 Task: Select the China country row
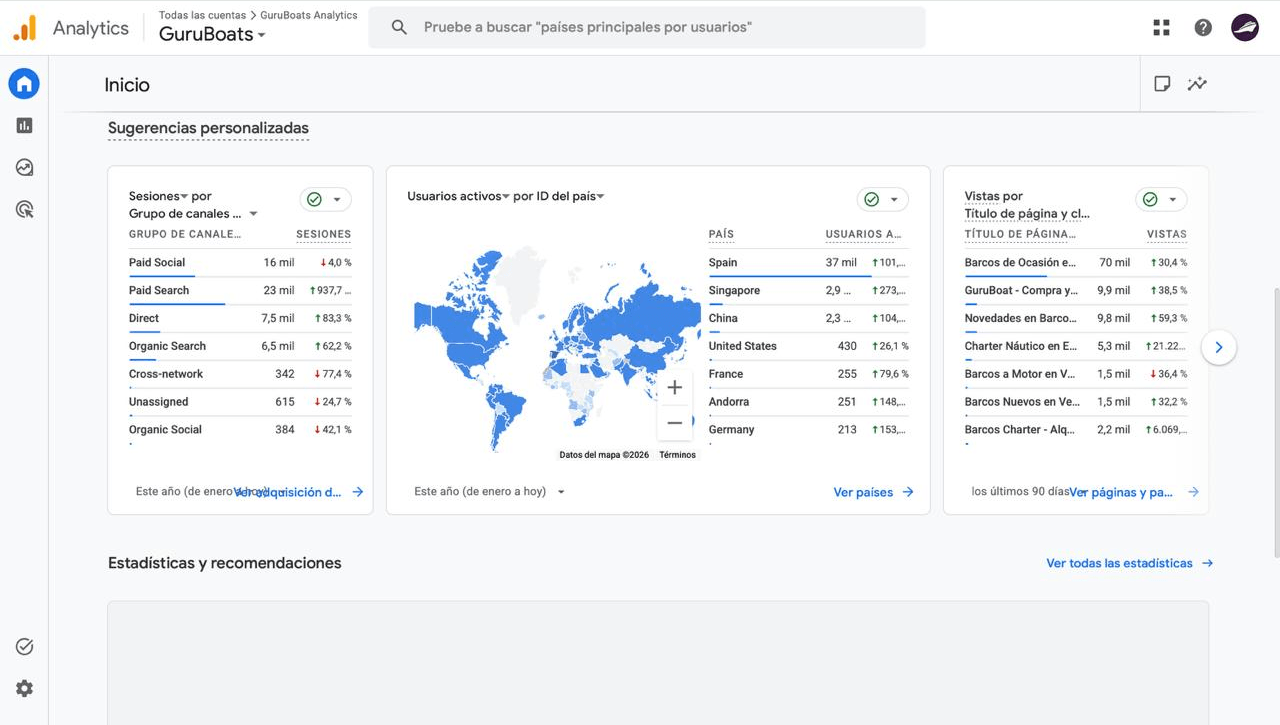[808, 318]
